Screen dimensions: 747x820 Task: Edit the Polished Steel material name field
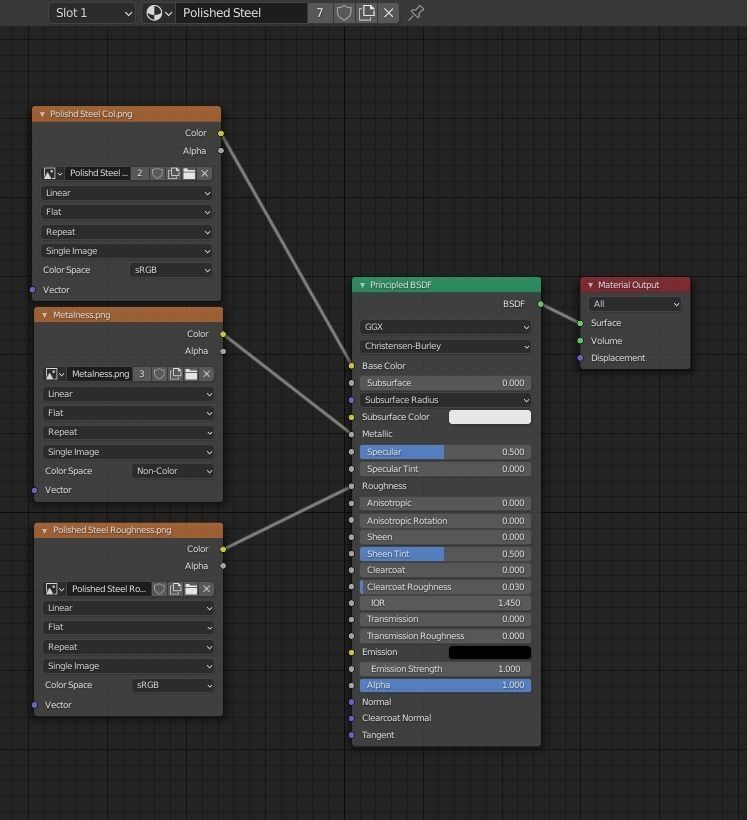[x=241, y=13]
